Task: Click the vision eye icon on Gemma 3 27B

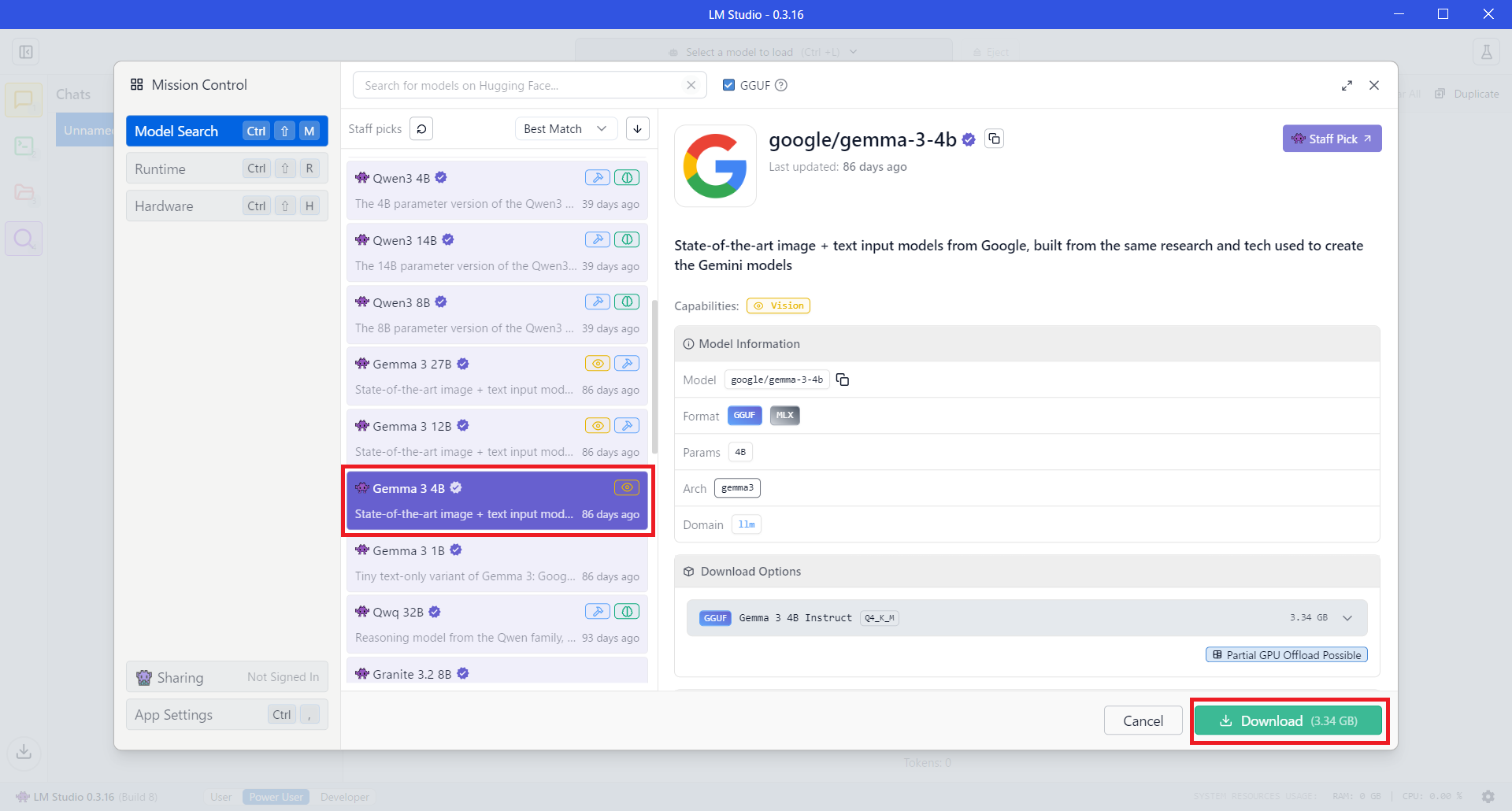Action: point(598,363)
